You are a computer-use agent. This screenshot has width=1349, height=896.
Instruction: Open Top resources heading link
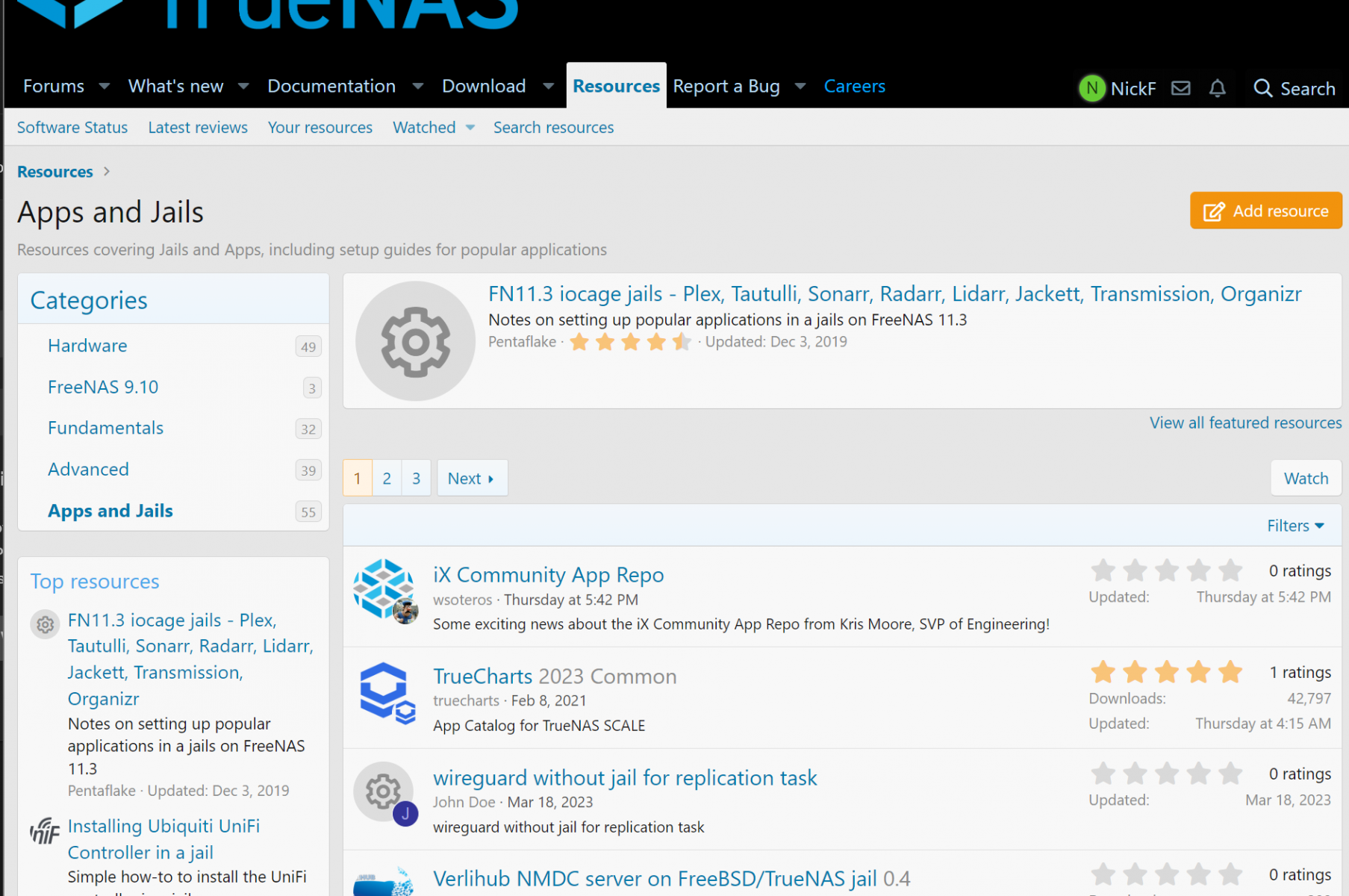95,582
